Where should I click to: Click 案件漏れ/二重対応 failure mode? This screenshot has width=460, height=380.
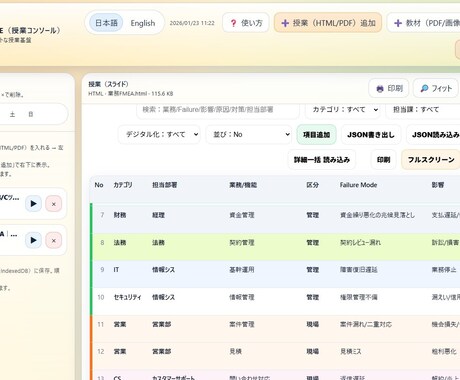(366, 324)
